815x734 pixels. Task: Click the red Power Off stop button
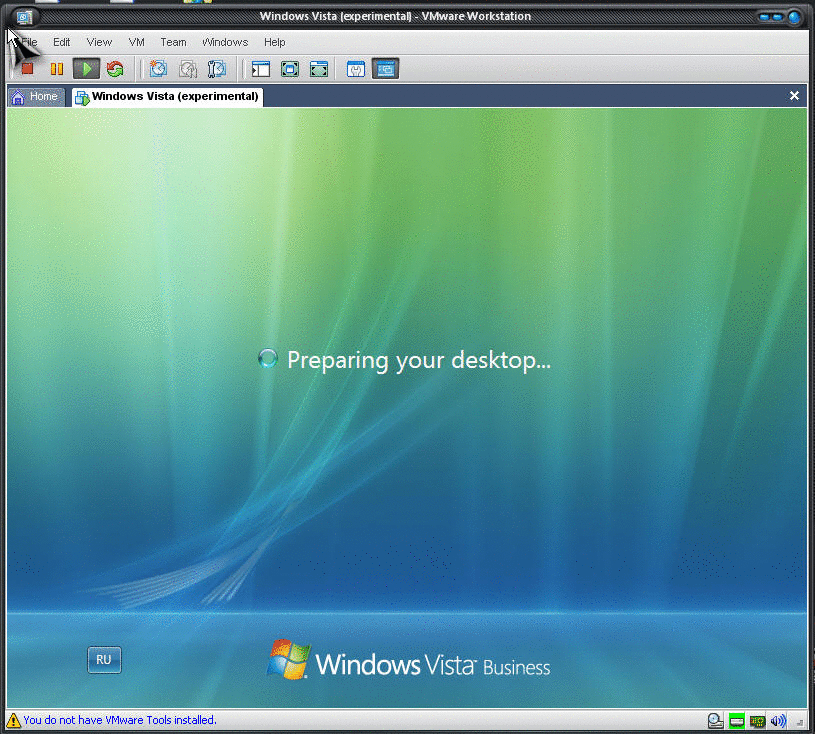(x=27, y=69)
